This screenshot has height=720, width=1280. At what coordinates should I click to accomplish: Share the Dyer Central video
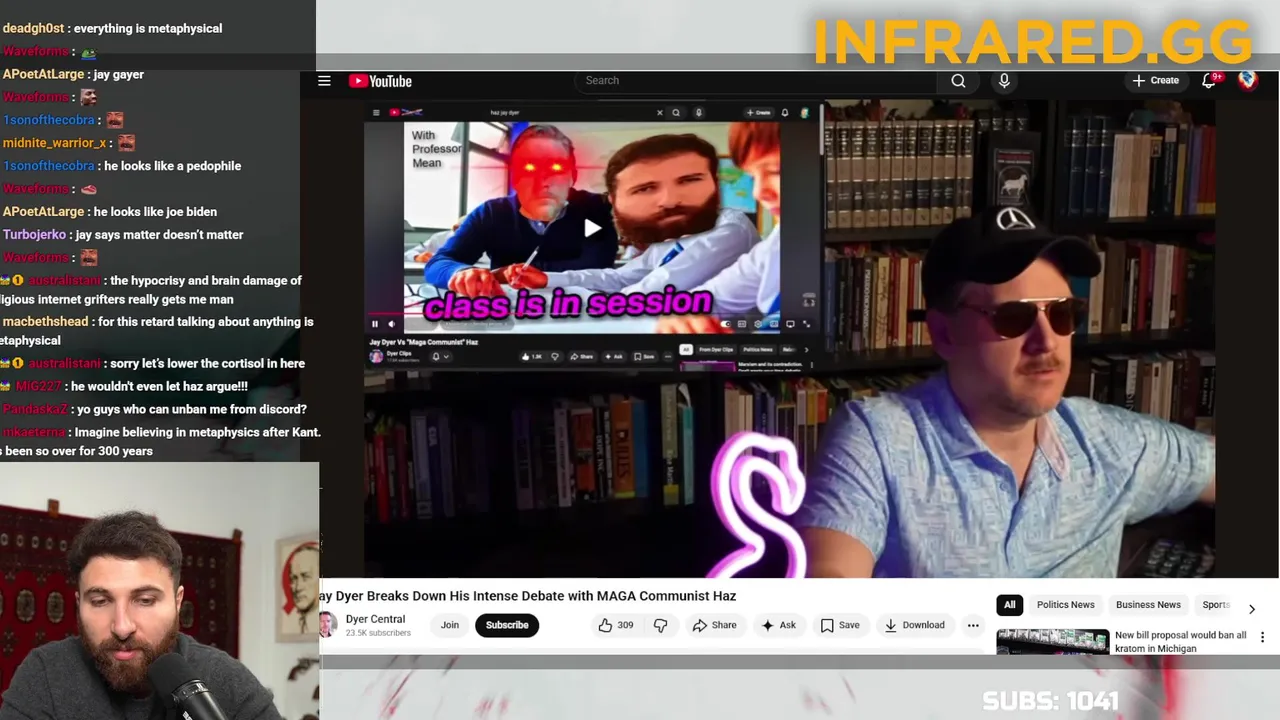tap(714, 625)
